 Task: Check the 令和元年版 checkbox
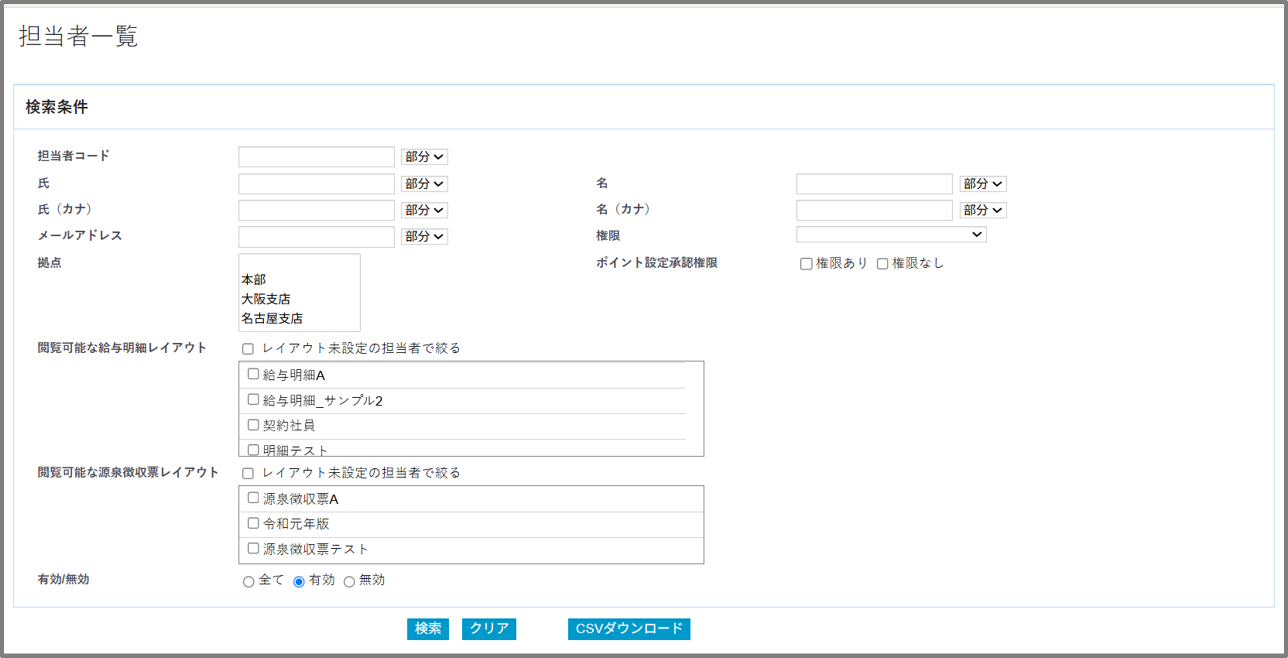253,522
